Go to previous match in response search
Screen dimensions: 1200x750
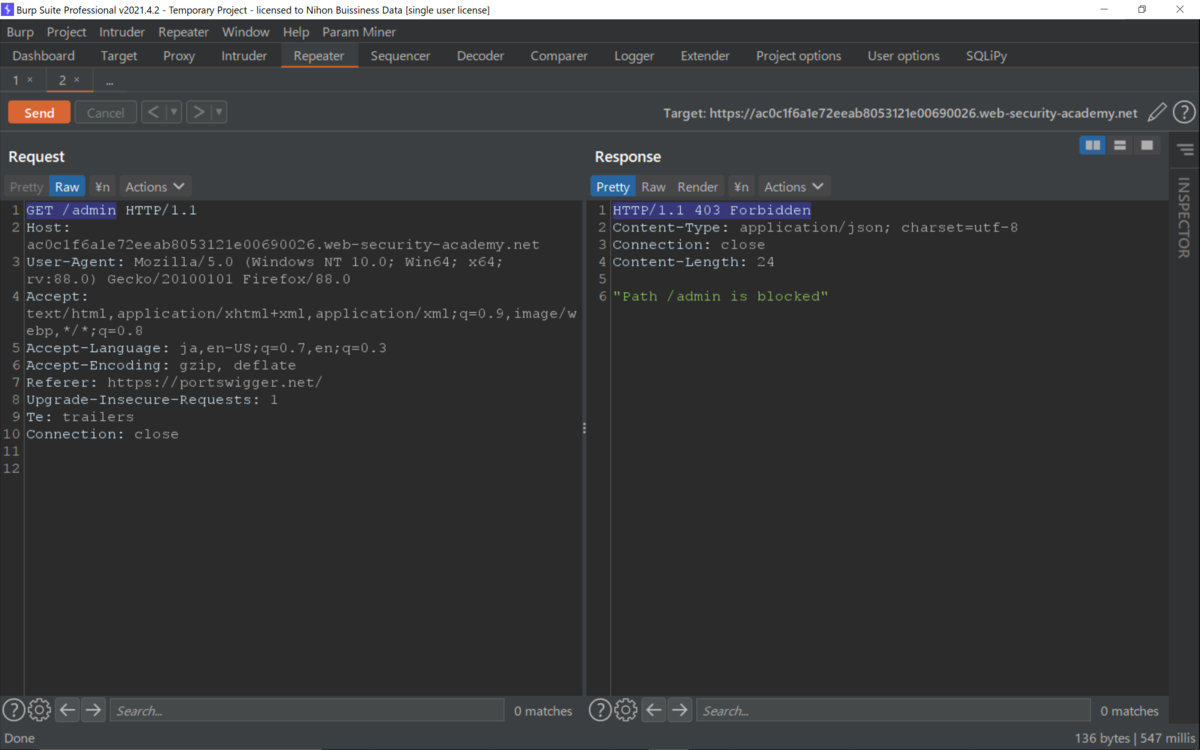tap(653, 710)
